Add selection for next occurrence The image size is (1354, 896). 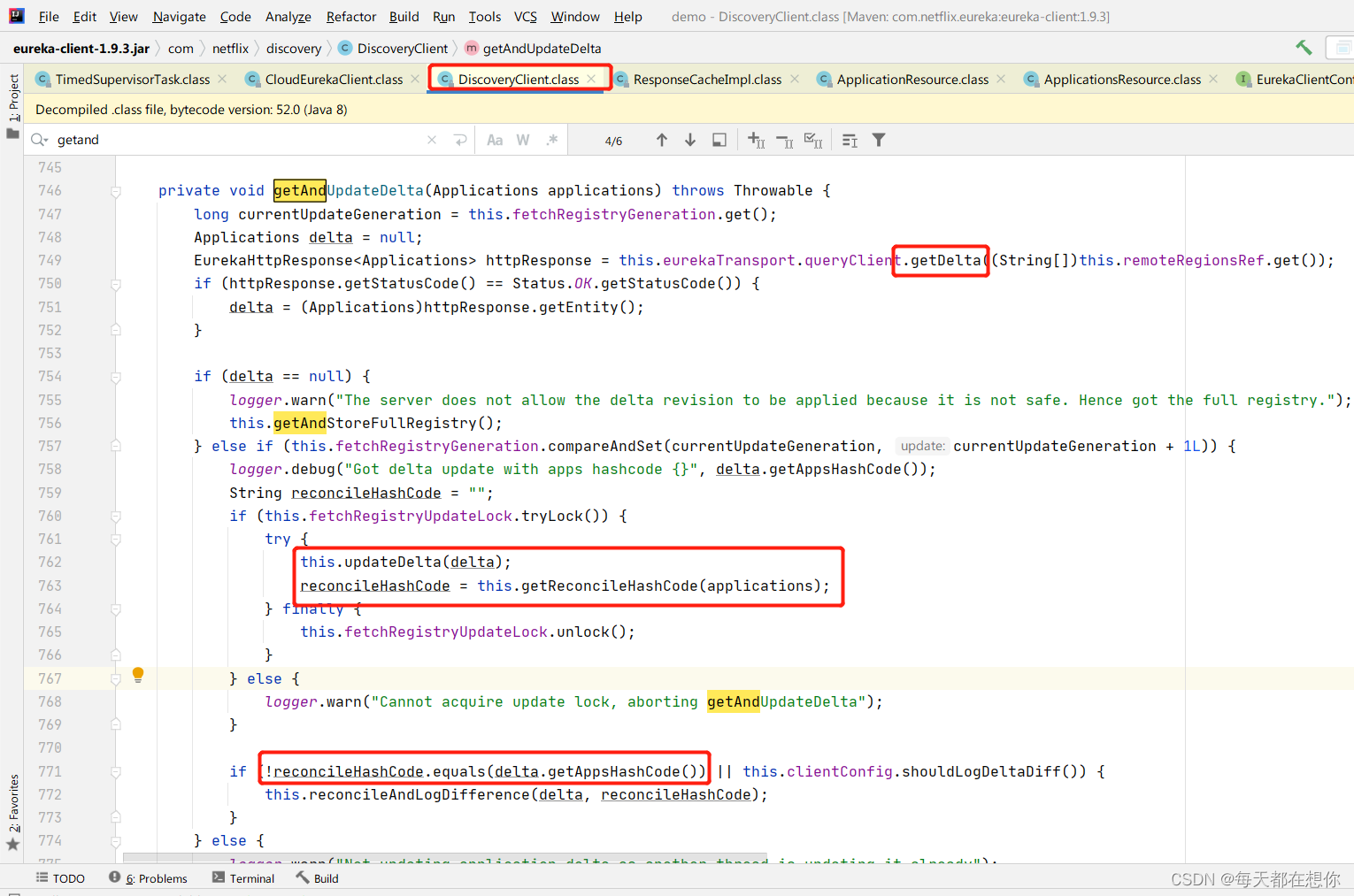756,140
